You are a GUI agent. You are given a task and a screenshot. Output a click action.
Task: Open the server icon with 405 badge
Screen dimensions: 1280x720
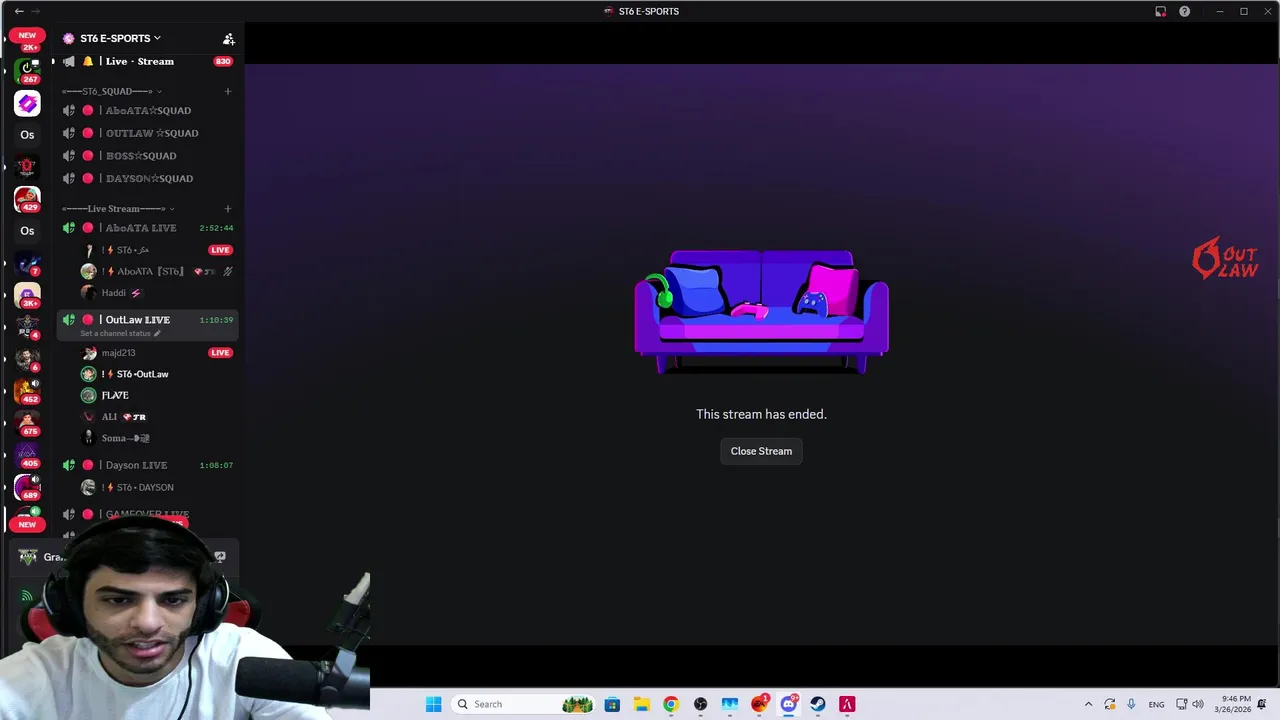[x=27, y=456]
